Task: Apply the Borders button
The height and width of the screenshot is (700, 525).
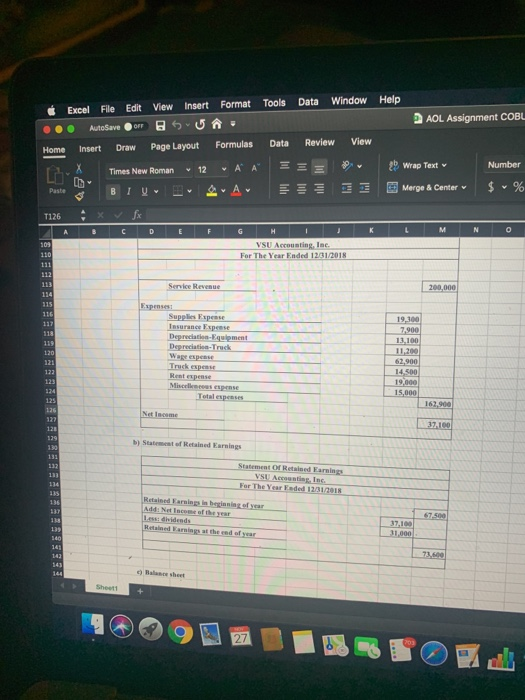Action: click(x=178, y=191)
